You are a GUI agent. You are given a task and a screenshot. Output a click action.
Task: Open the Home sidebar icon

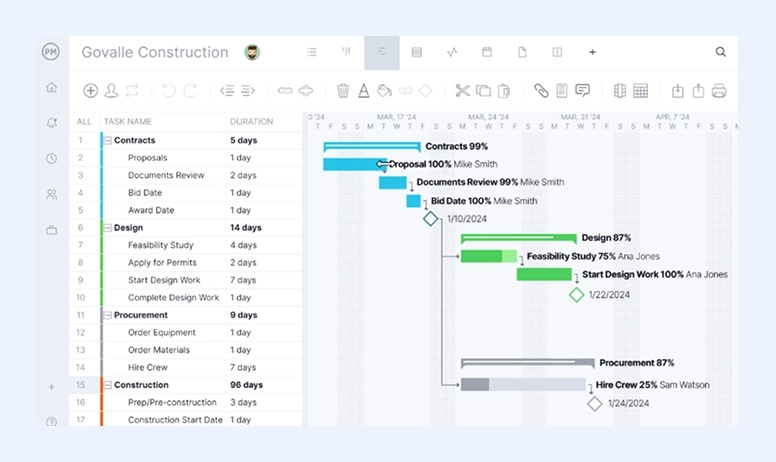click(x=51, y=88)
